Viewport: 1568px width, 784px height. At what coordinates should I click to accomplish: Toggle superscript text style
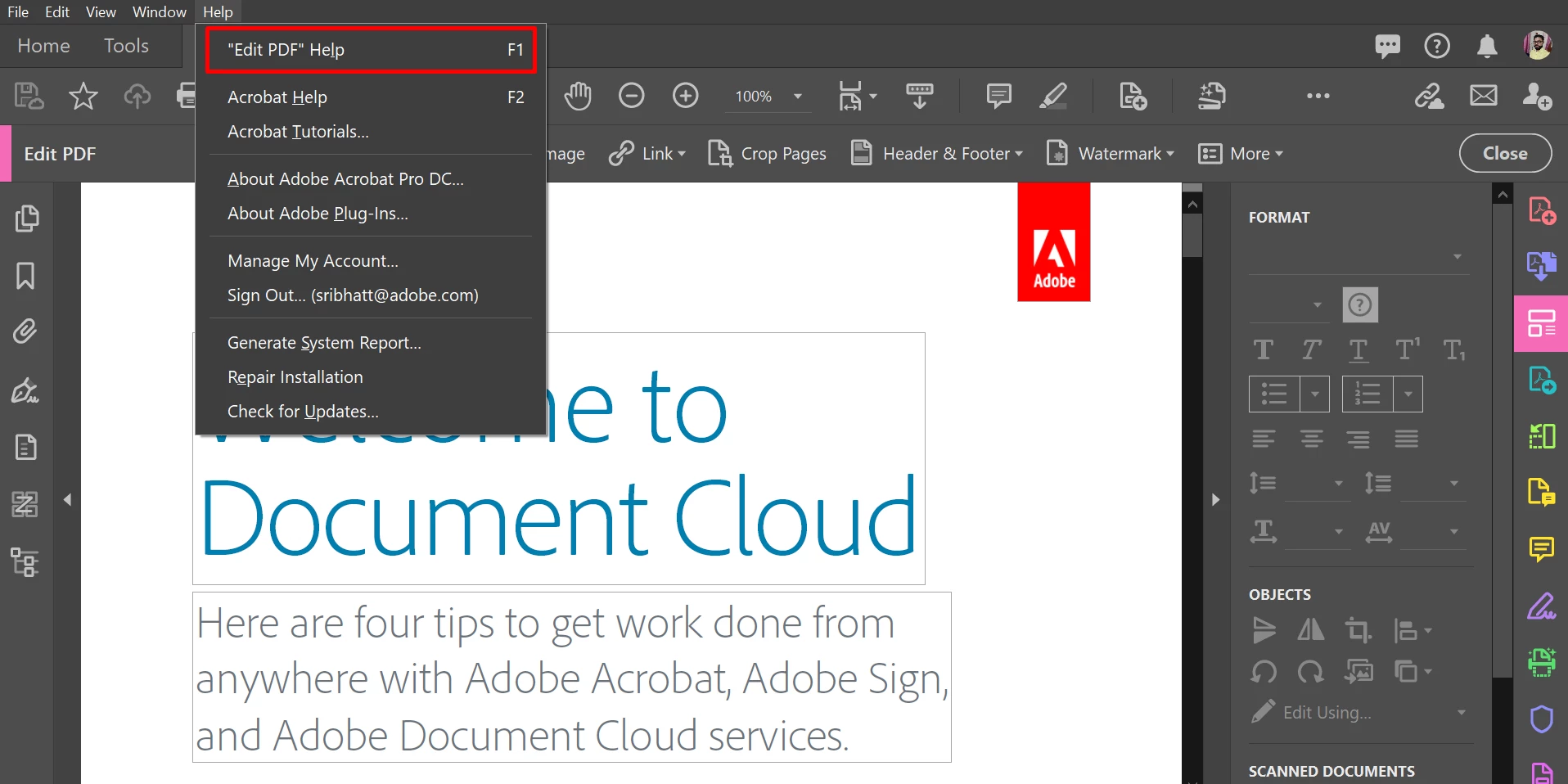(x=1408, y=349)
